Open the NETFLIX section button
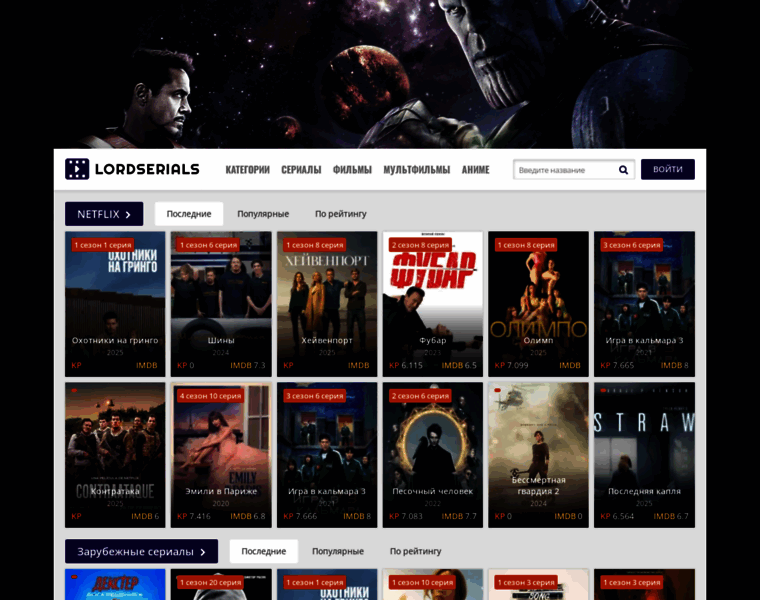Viewport: 760px width, 600px height. [104, 214]
